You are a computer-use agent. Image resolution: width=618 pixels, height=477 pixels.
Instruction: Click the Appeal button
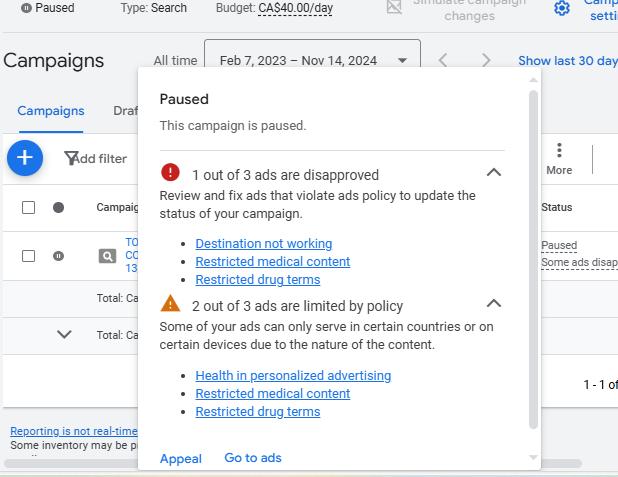181,458
